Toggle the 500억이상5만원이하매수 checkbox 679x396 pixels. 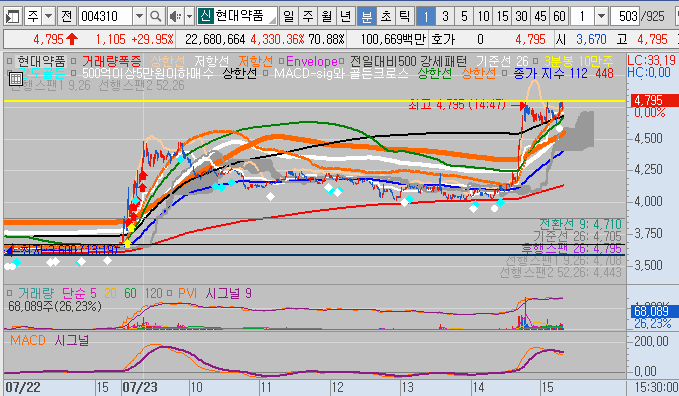tap(74, 73)
